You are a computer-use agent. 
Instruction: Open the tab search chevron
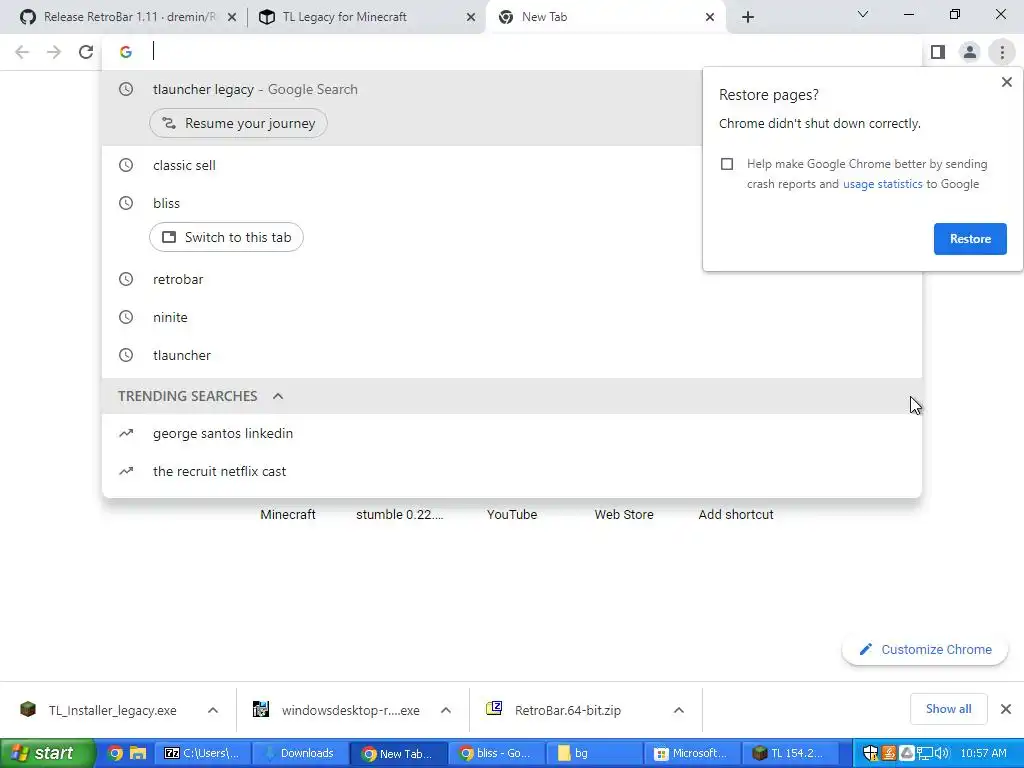(863, 14)
